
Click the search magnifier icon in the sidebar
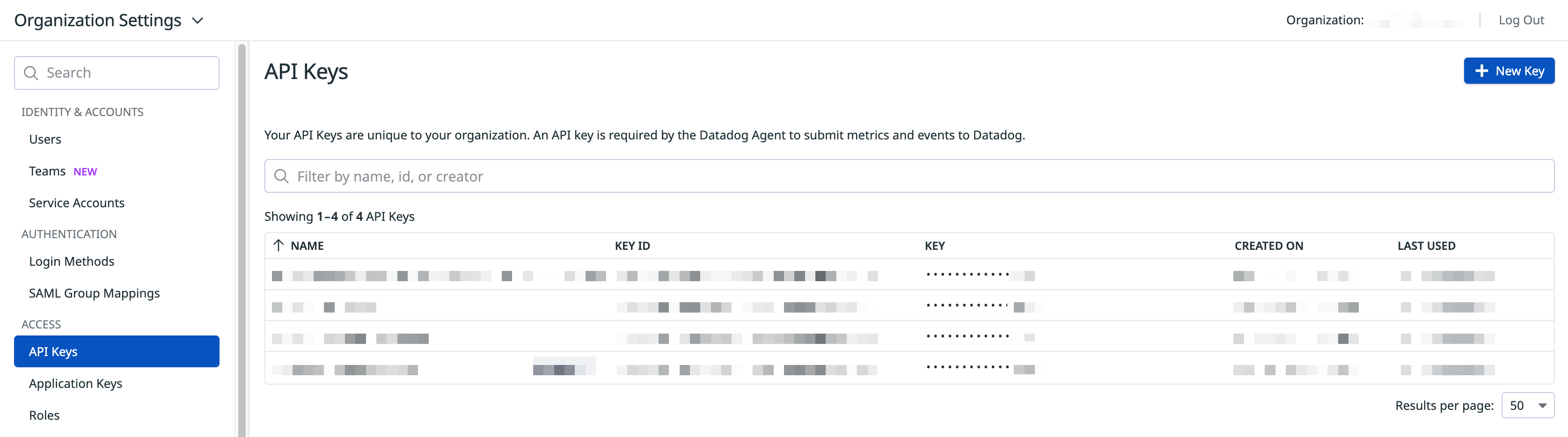pos(32,73)
